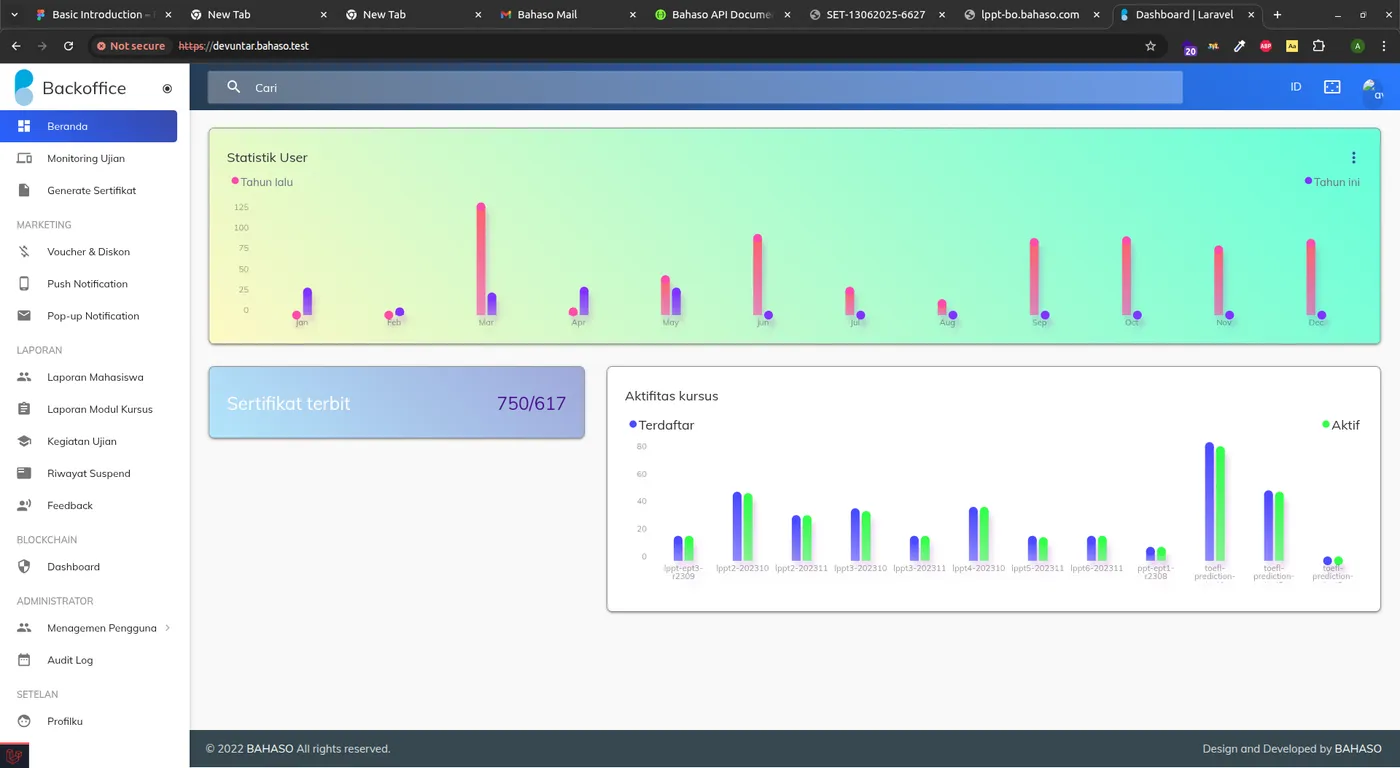Image resolution: width=1400 pixels, height=768 pixels.
Task: Click the Pop-up Notification envelope icon
Action: click(24, 316)
